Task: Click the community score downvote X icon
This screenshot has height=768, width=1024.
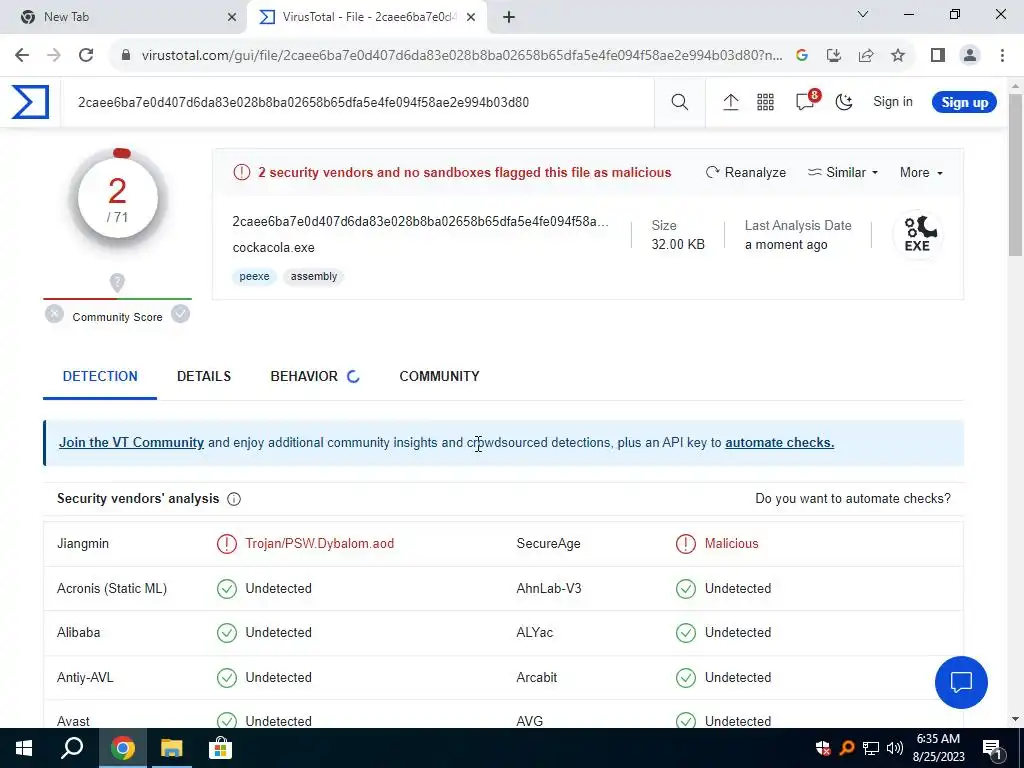Action: tap(54, 314)
